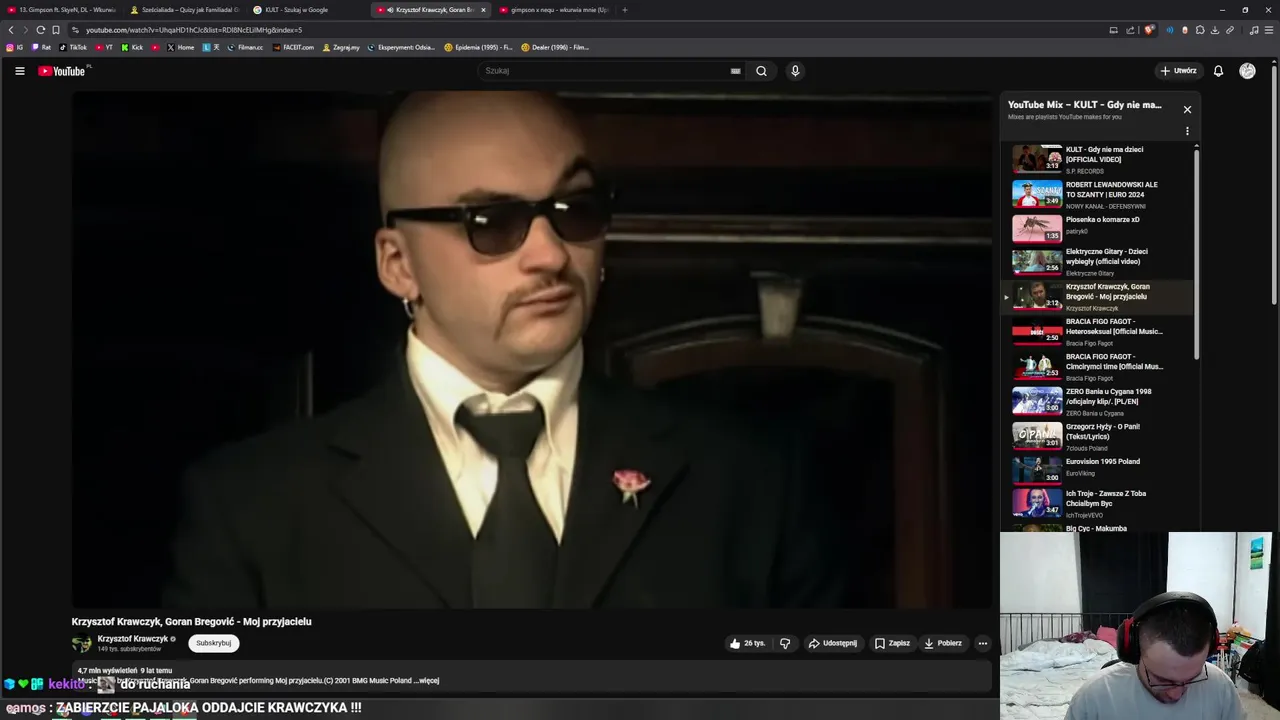Switch to the Gimpson ft. SkyeN tab
Image resolution: width=1280 pixels, height=720 pixels.
point(62,10)
